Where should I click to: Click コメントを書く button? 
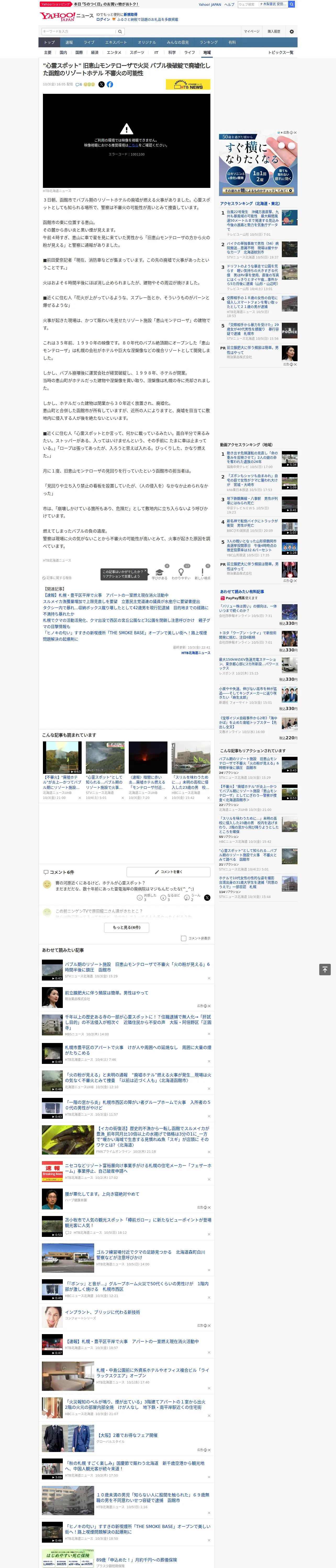[x=168, y=872]
